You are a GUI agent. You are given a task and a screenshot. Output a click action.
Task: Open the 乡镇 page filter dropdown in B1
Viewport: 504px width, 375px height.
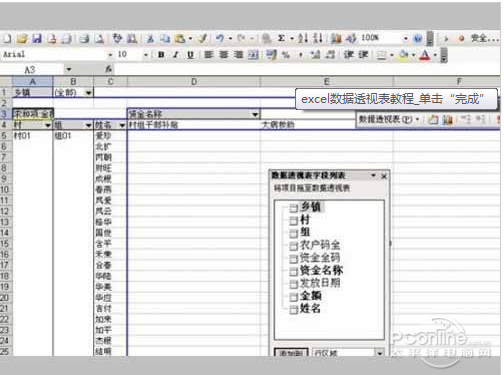(88, 93)
